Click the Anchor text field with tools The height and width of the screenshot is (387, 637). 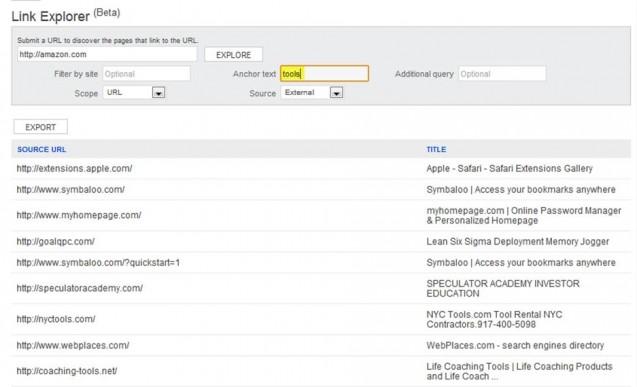(325, 74)
